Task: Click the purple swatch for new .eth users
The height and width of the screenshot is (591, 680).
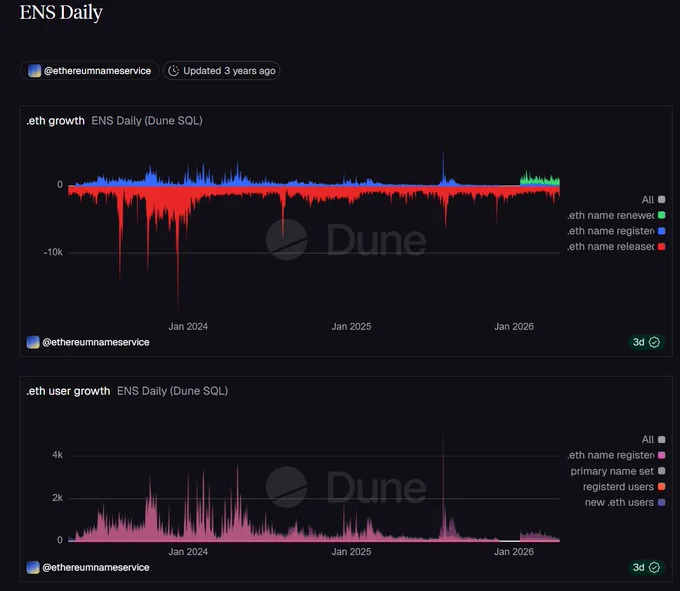Action: [x=661, y=502]
